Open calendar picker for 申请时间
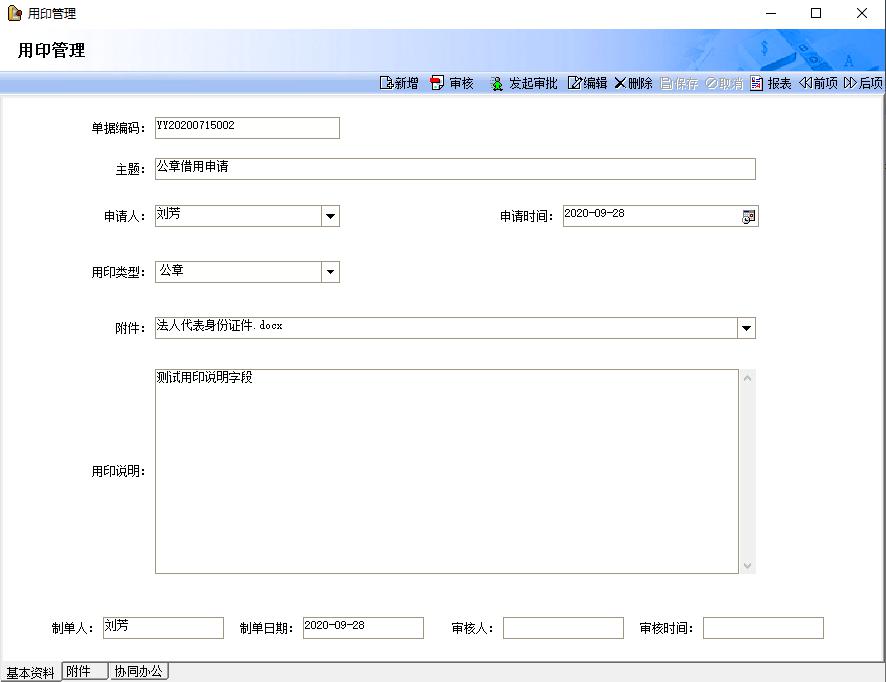The width and height of the screenshot is (886, 682). [x=748, y=216]
